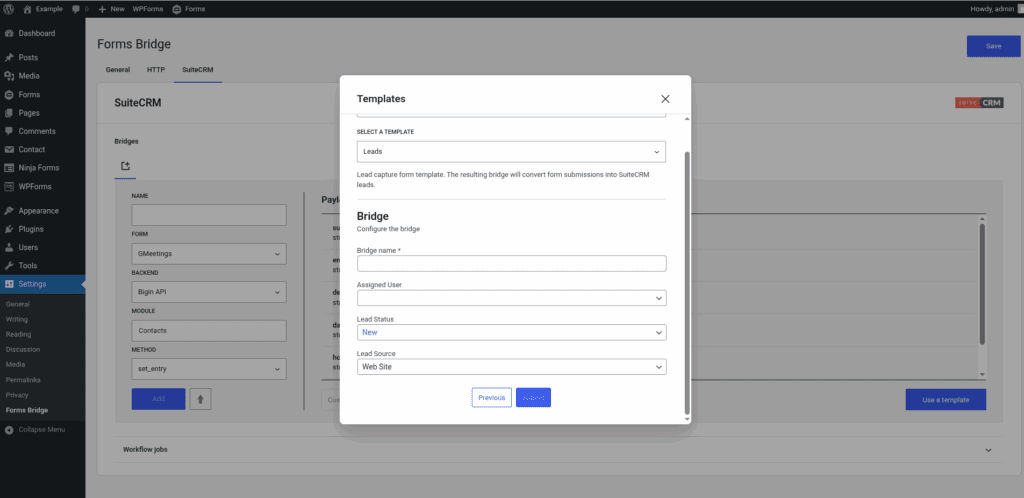Click the blue Submit button in dialog

534,397
